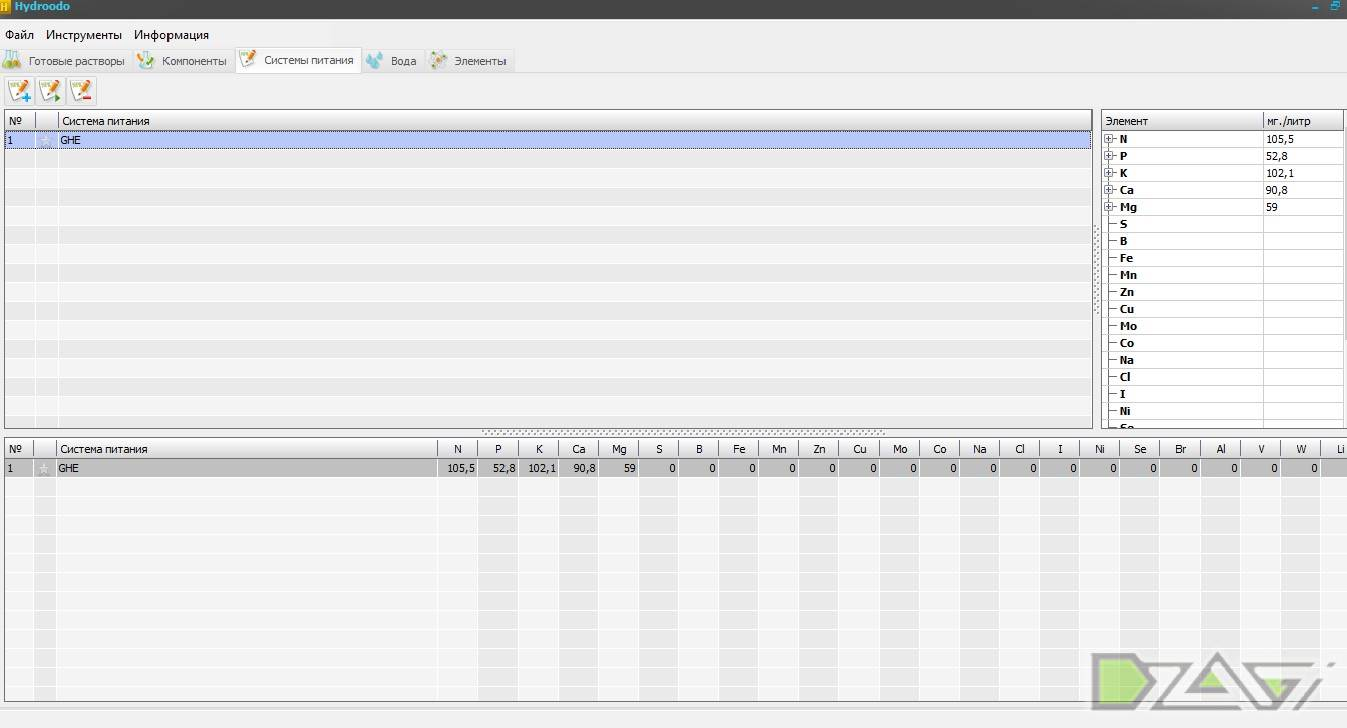
Task: Select the Mo row in element tree
Action: (x=1222, y=326)
